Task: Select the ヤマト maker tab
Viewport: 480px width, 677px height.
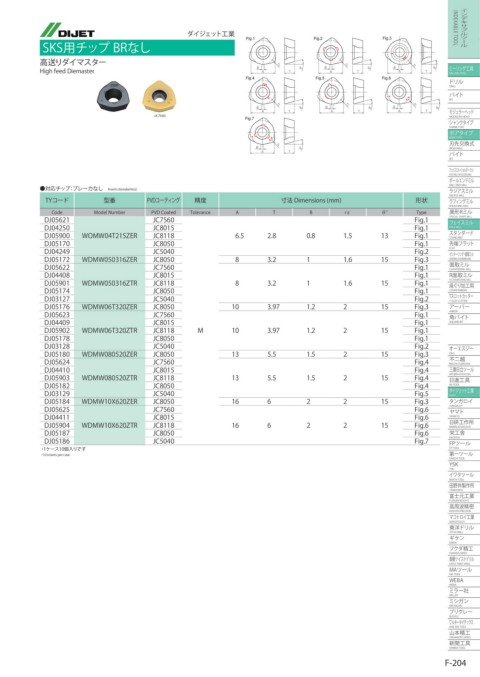Action: point(464,413)
